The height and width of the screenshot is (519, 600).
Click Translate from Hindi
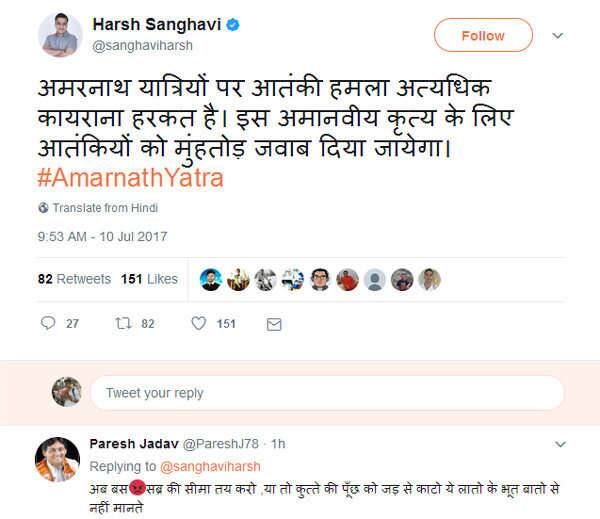pyautogui.click(x=105, y=208)
